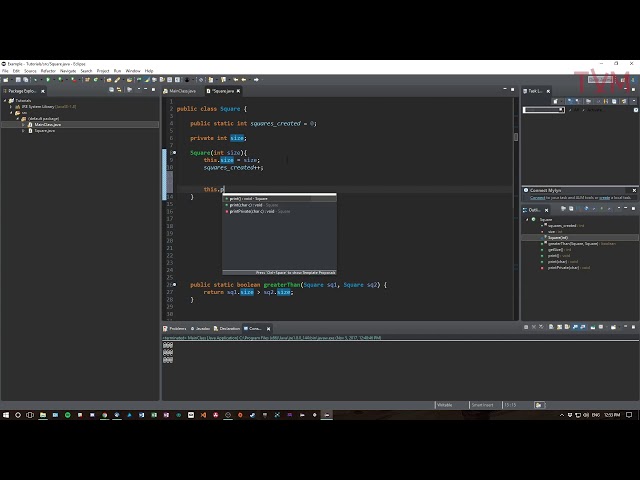This screenshot has width=640, height=480.
Task: Click the New Java Class icon
Action: (x=96, y=80)
